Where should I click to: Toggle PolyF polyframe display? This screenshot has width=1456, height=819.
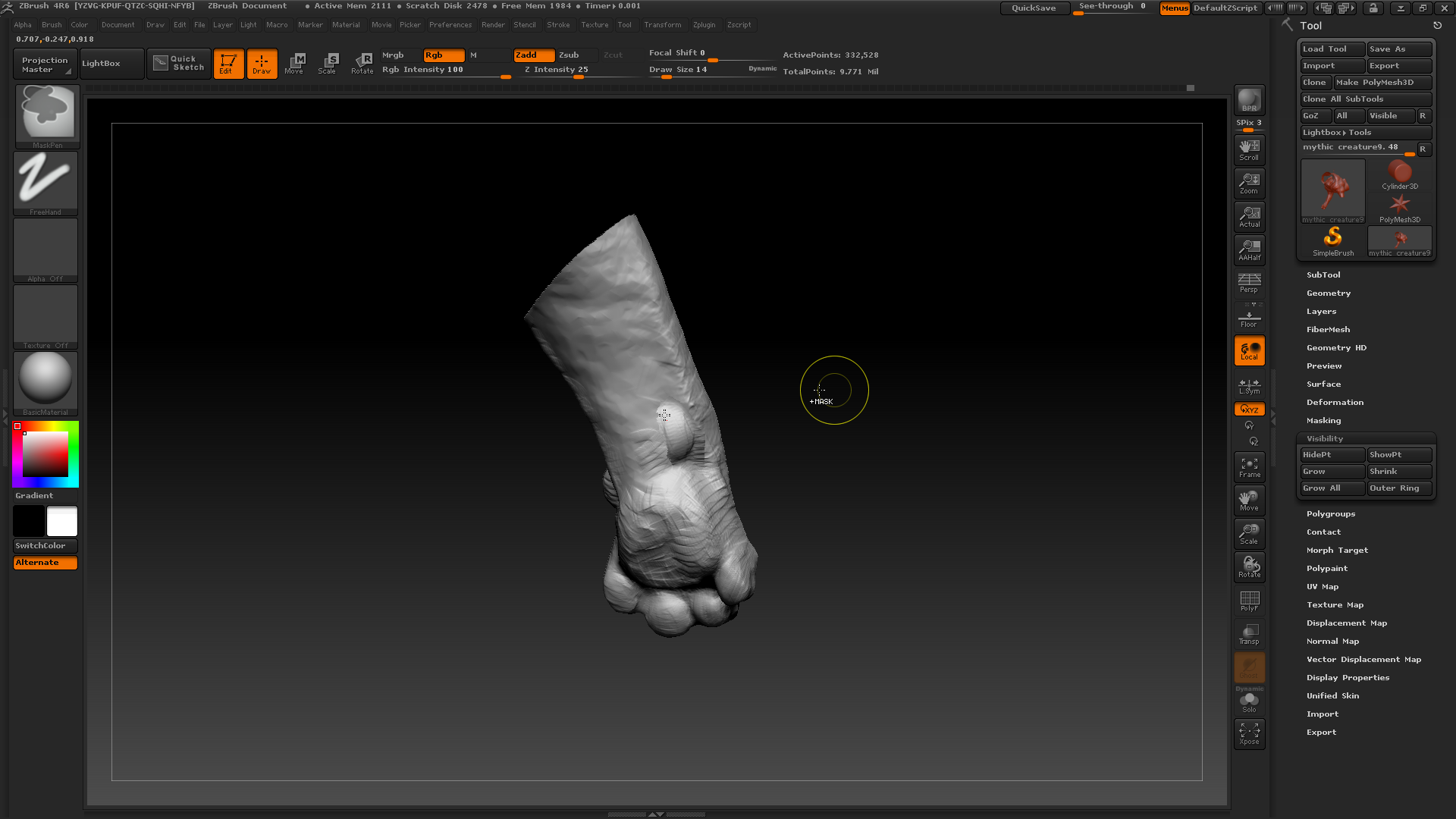(1249, 601)
